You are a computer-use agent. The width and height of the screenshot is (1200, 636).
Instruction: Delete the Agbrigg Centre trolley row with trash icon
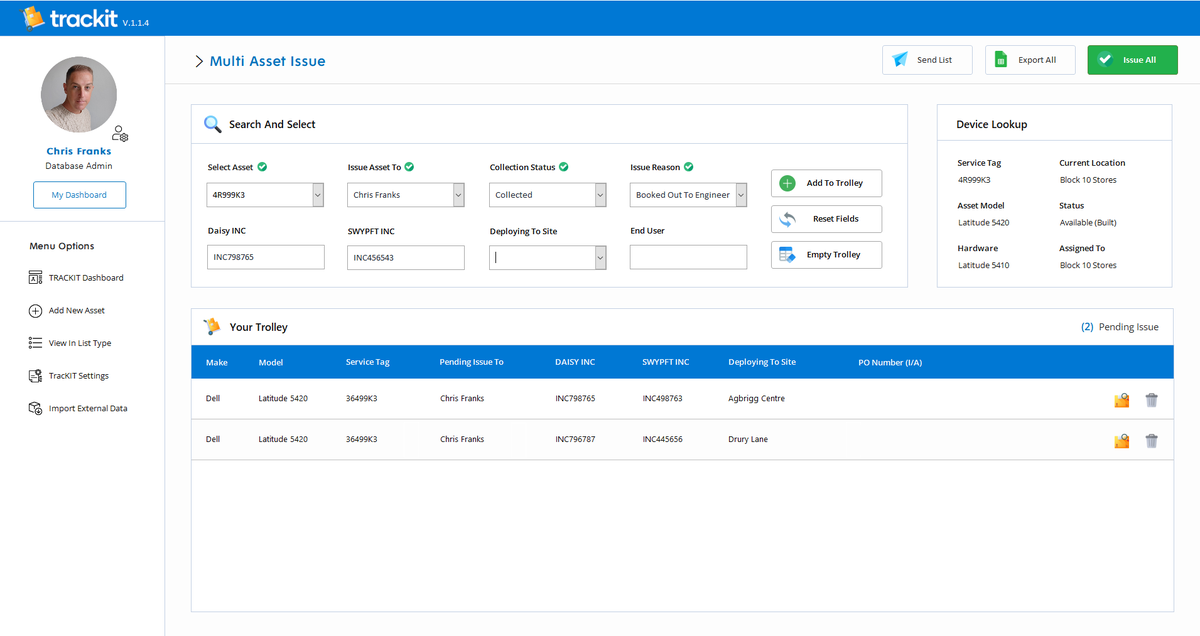point(1151,398)
